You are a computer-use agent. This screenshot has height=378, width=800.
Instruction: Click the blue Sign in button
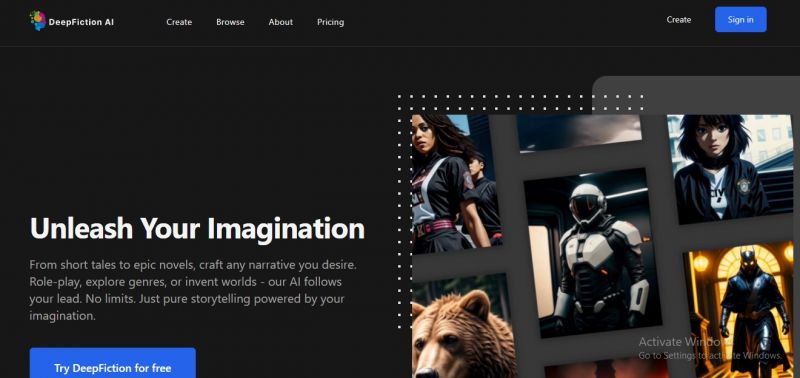740,19
